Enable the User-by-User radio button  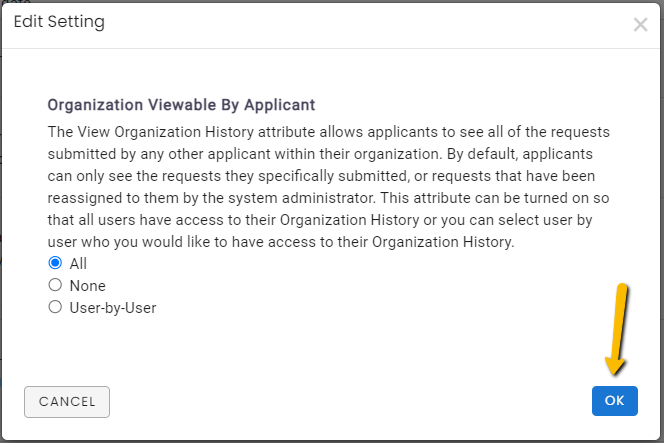(x=55, y=307)
